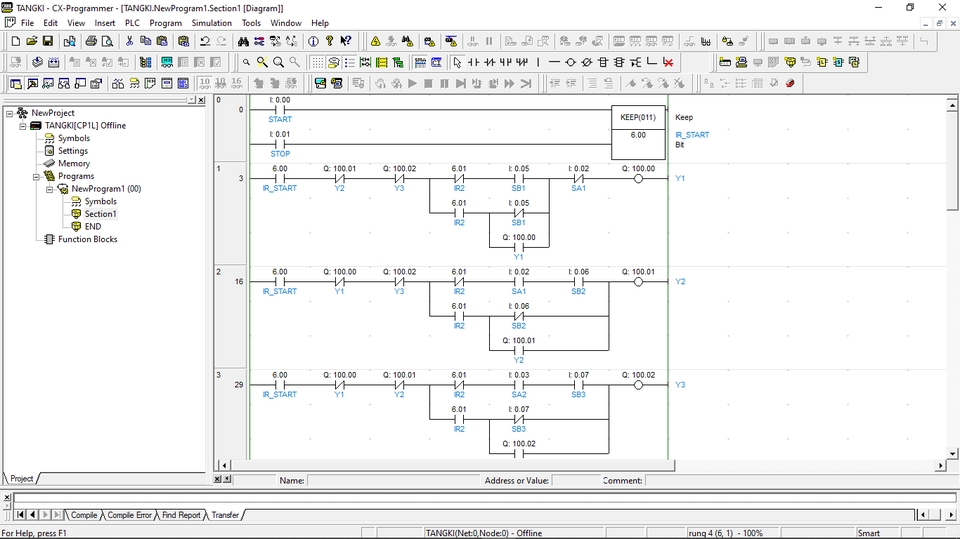Select the Project workspace tab
The width and height of the screenshot is (960, 539).
(x=22, y=478)
